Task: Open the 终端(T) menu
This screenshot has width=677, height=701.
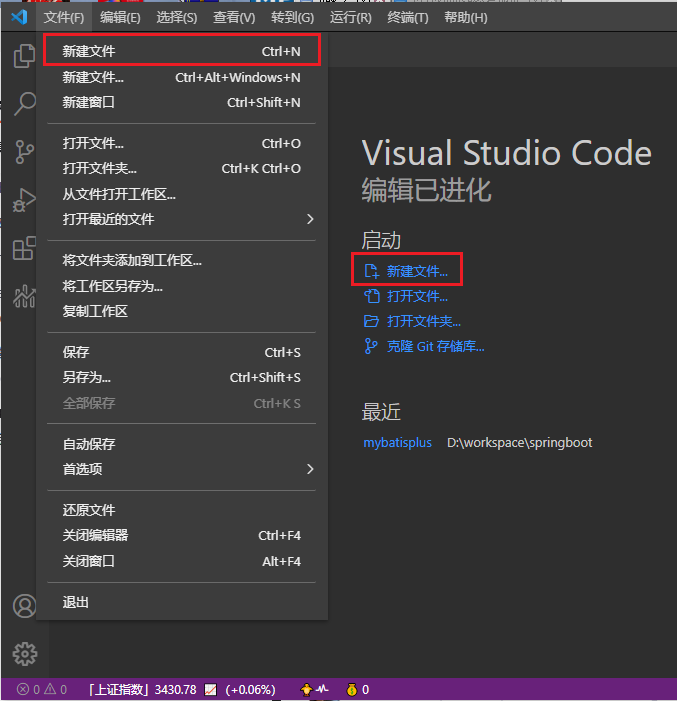Action: pos(408,17)
